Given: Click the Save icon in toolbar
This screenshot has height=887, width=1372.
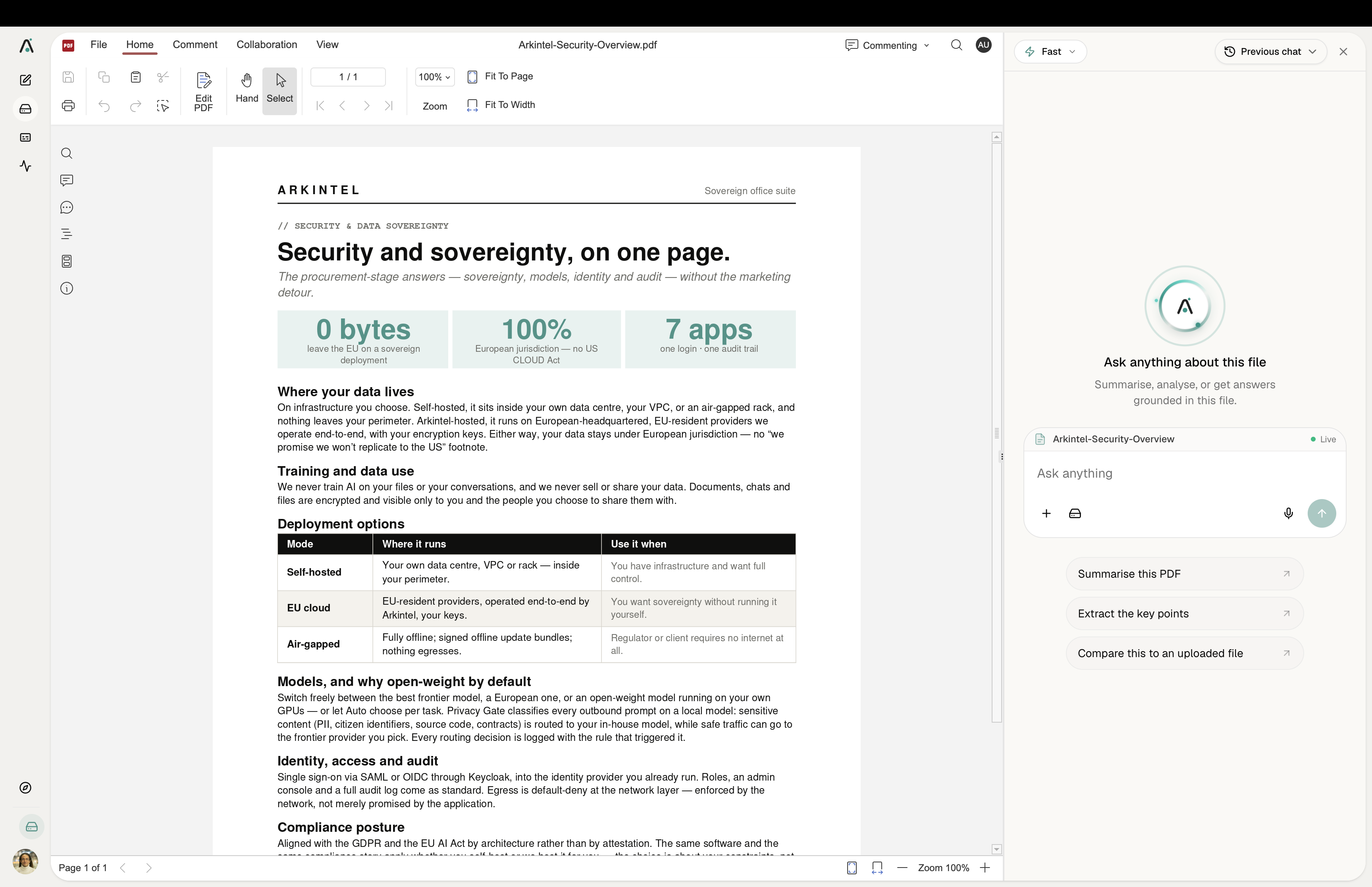Looking at the screenshot, I should tap(69, 77).
